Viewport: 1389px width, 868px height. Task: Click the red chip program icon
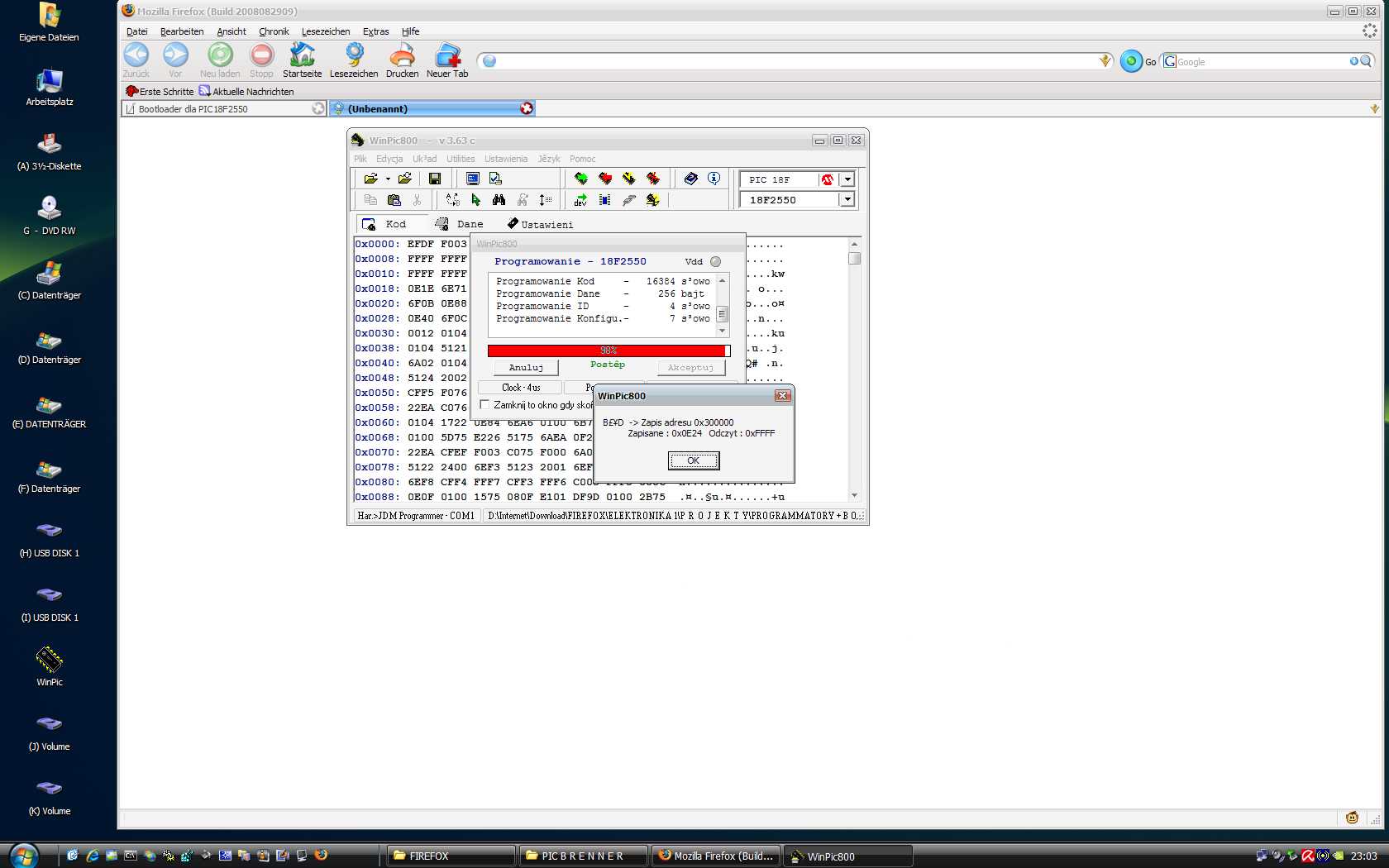pyautogui.click(x=605, y=179)
